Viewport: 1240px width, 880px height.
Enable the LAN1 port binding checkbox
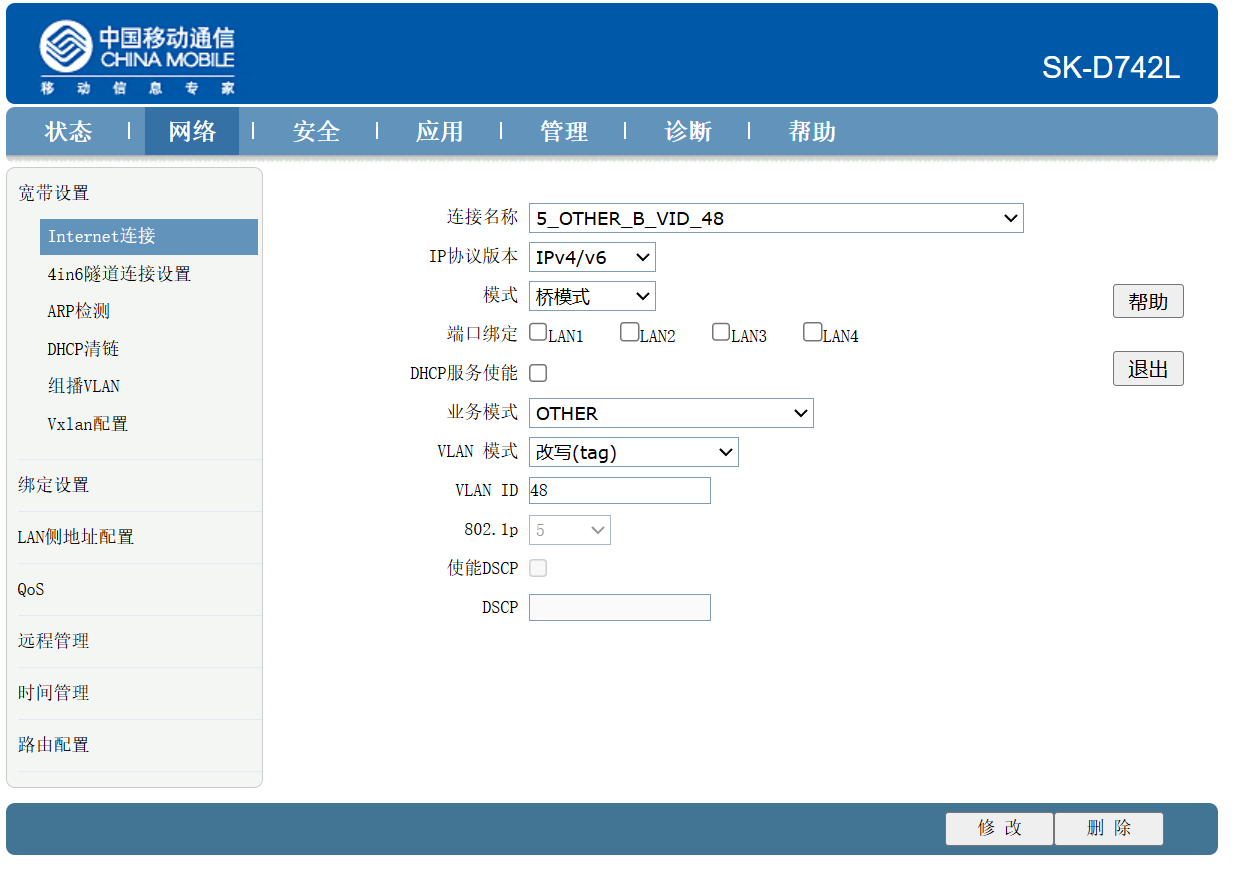[538, 332]
